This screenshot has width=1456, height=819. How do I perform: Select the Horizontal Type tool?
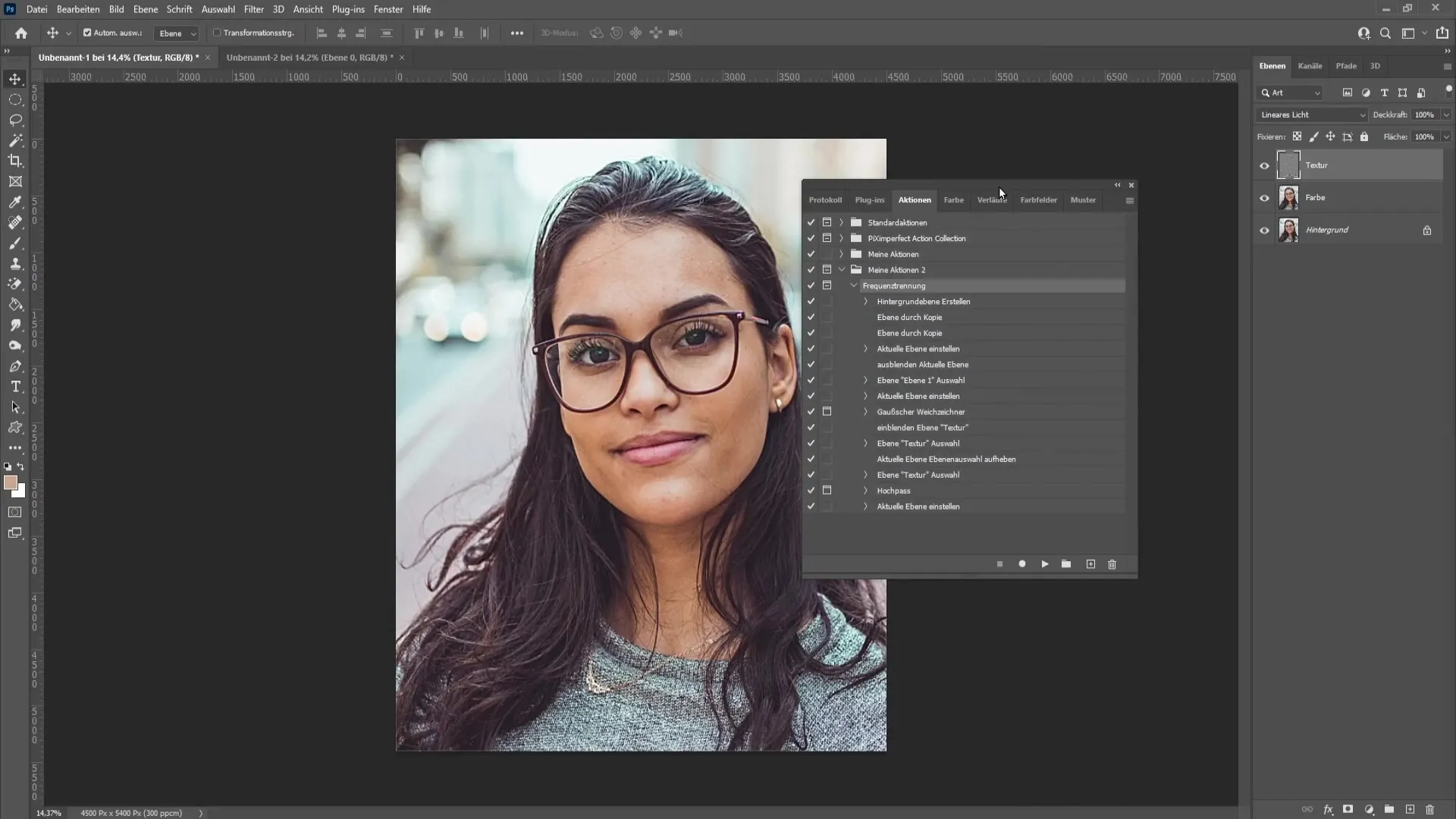pos(15,387)
